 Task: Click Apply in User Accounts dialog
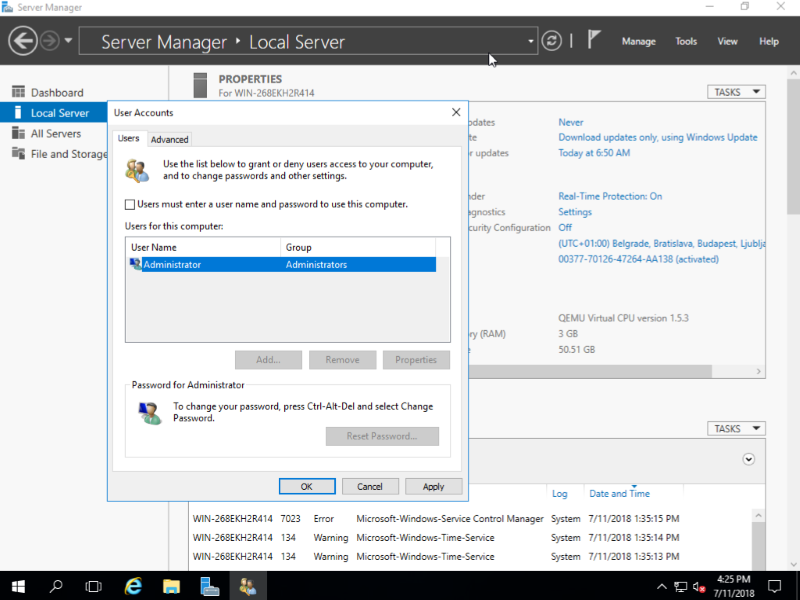pos(434,486)
